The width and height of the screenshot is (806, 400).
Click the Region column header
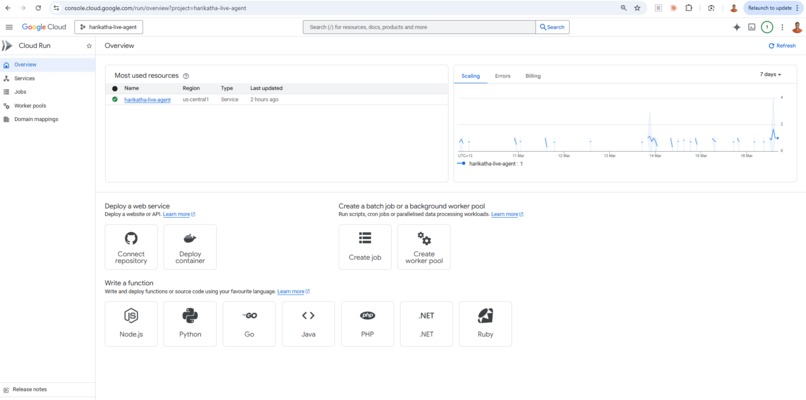pos(191,88)
